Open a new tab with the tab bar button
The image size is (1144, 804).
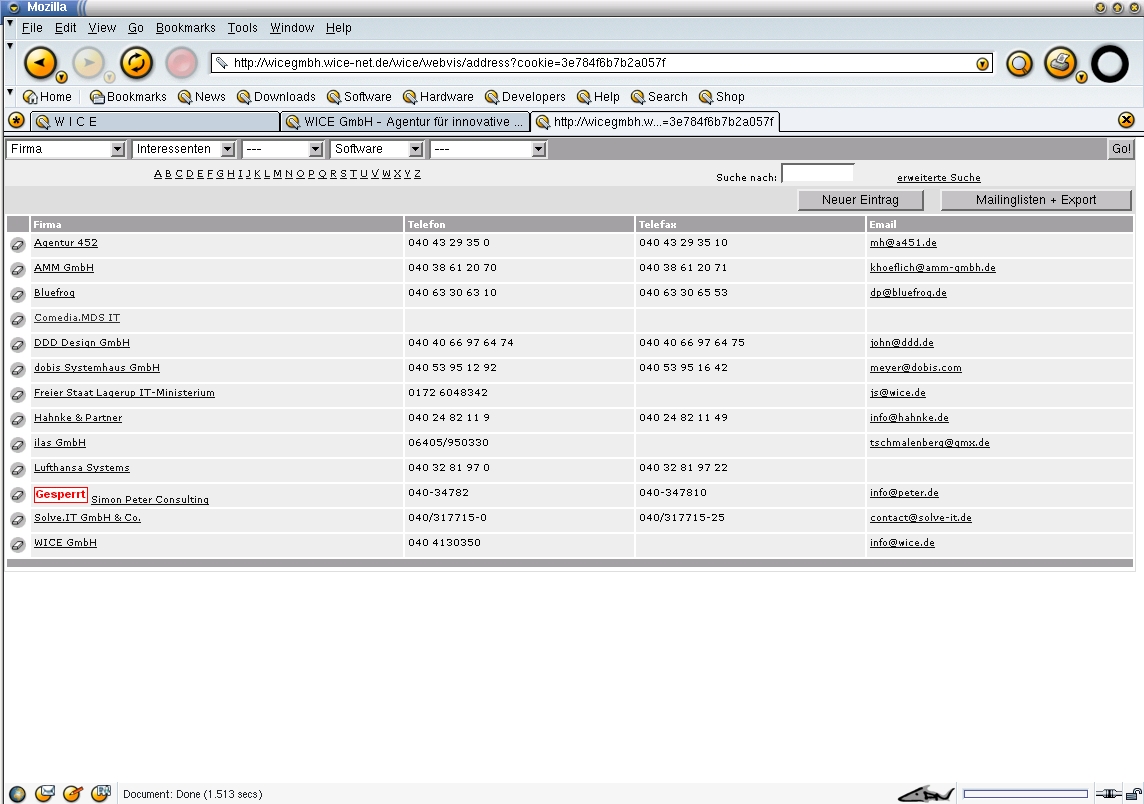click(16, 121)
